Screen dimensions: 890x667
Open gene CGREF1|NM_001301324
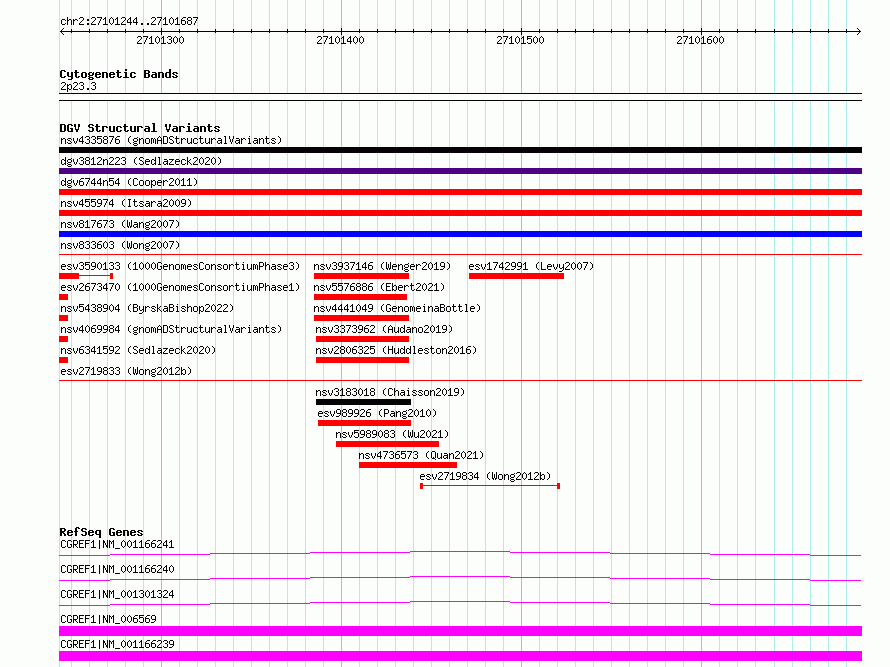(117, 594)
